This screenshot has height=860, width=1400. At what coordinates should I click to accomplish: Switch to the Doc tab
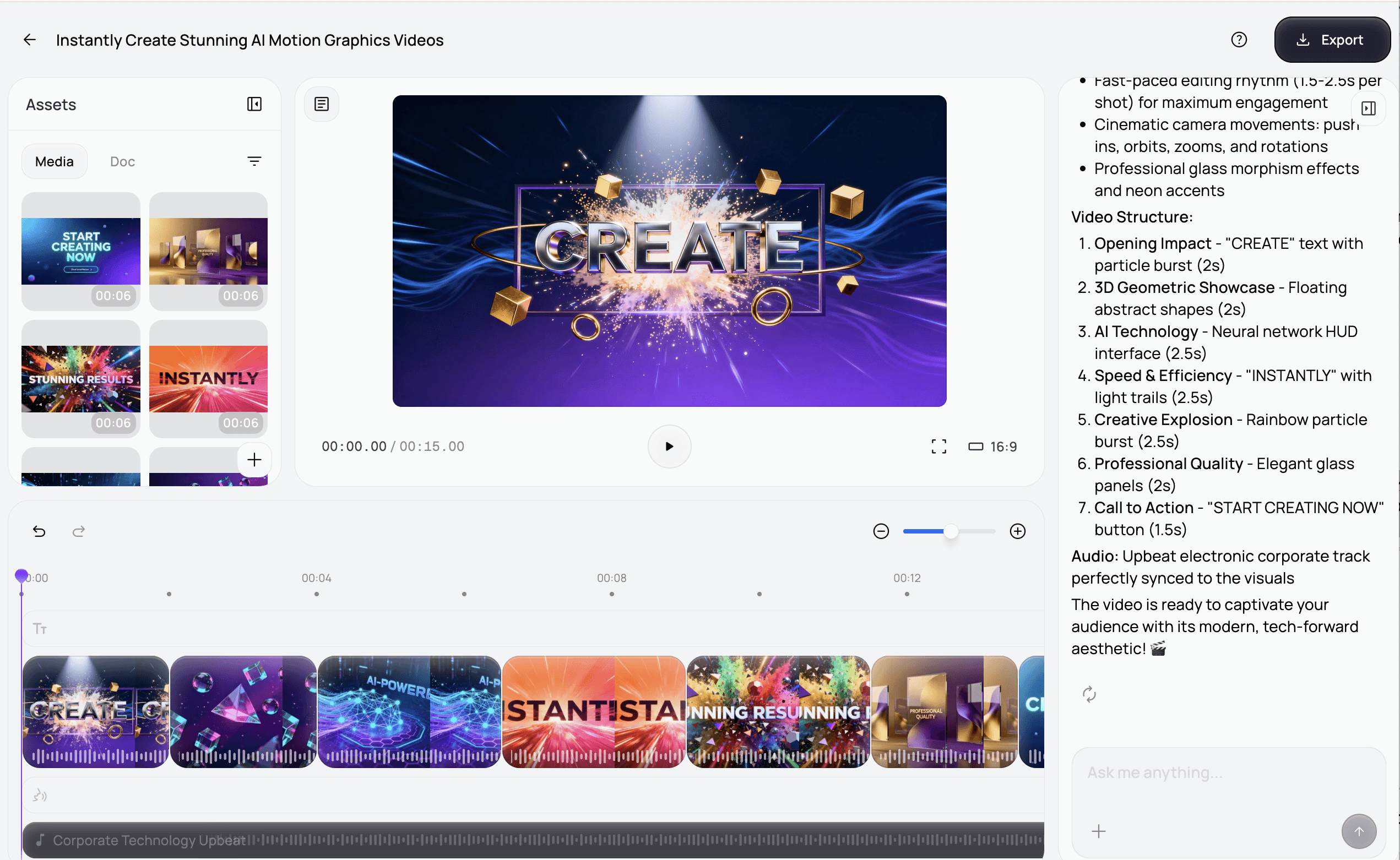coord(122,161)
